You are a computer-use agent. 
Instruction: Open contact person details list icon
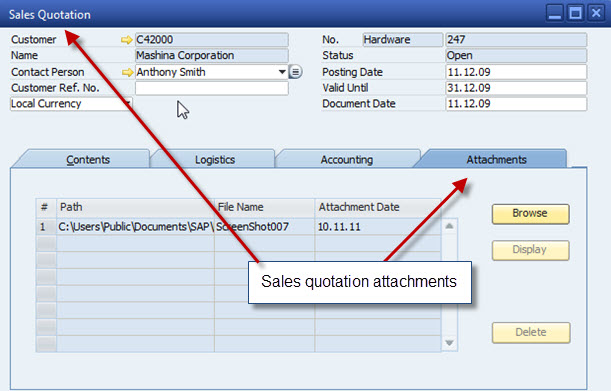tap(296, 72)
